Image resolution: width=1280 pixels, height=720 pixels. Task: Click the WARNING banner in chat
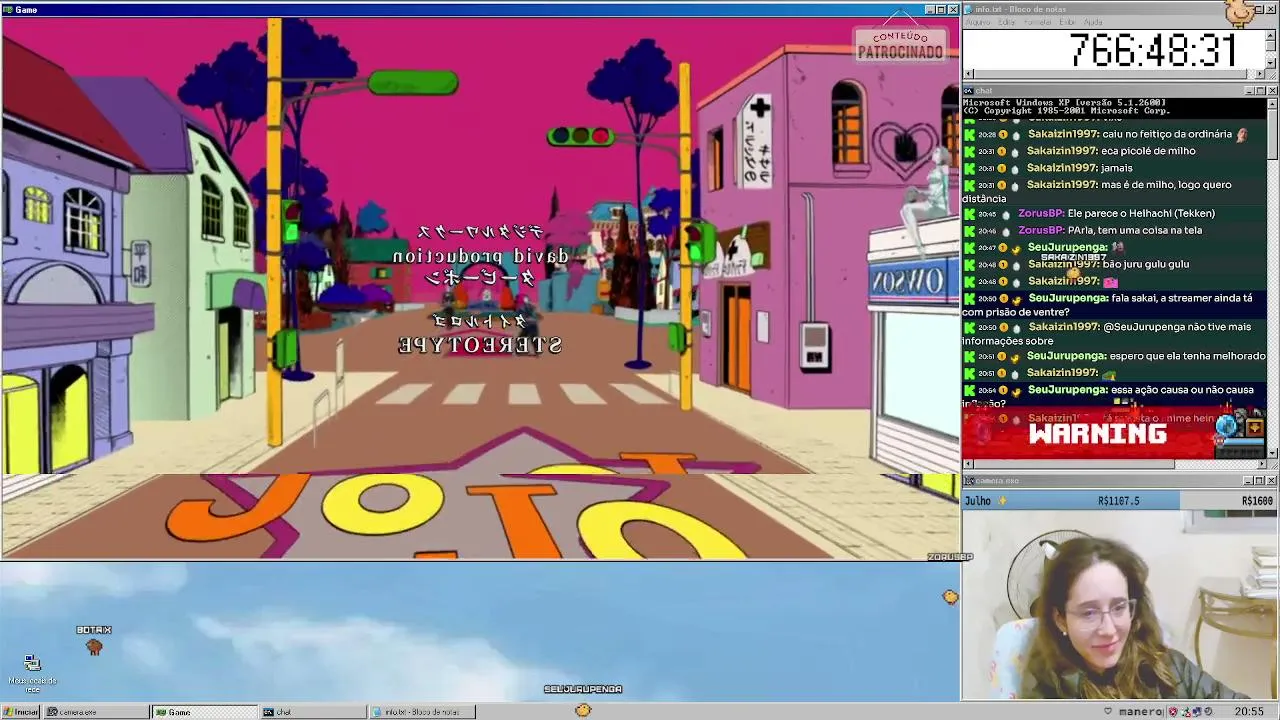click(1098, 433)
